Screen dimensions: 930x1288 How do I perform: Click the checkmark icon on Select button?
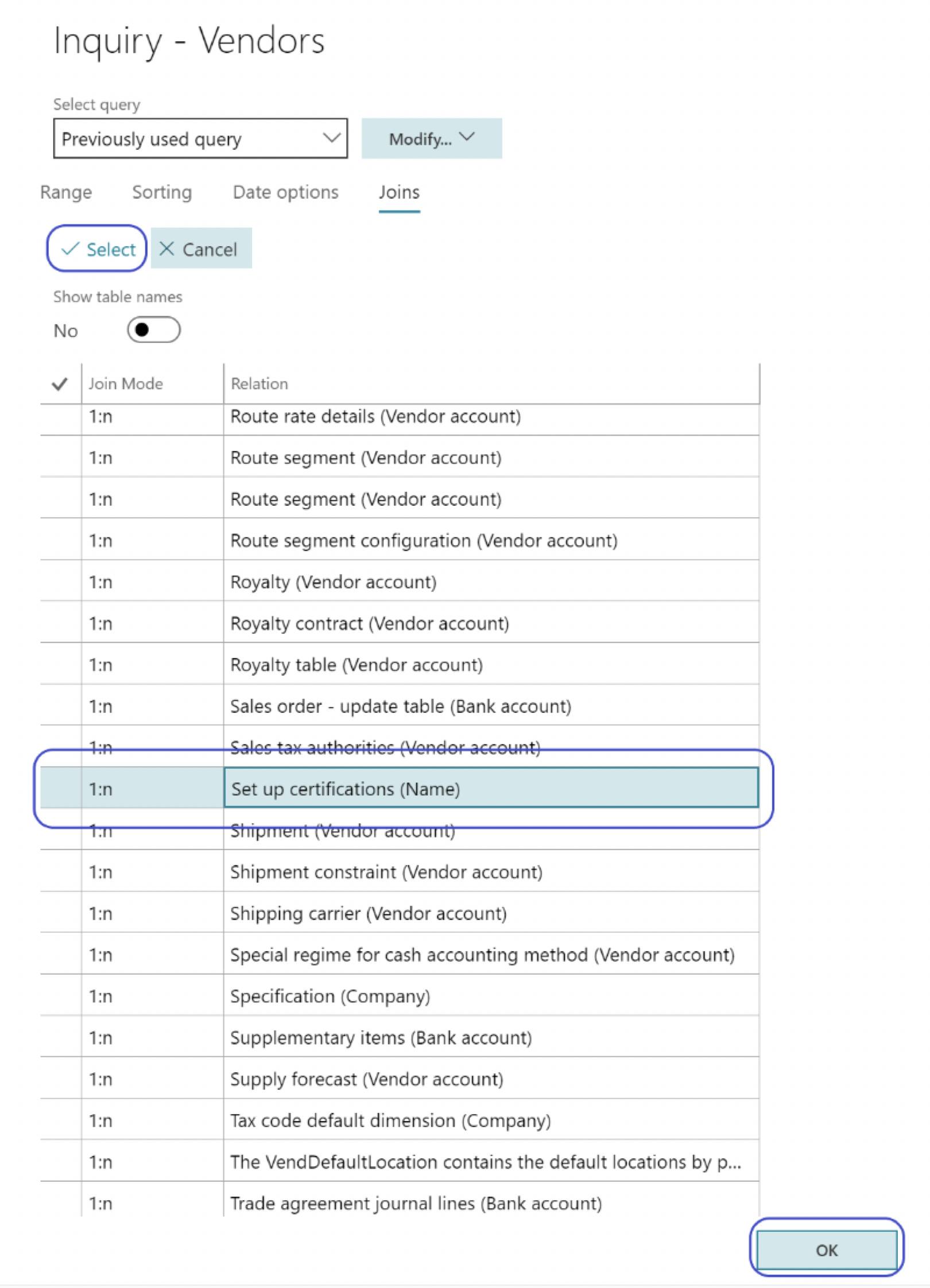[x=70, y=249]
